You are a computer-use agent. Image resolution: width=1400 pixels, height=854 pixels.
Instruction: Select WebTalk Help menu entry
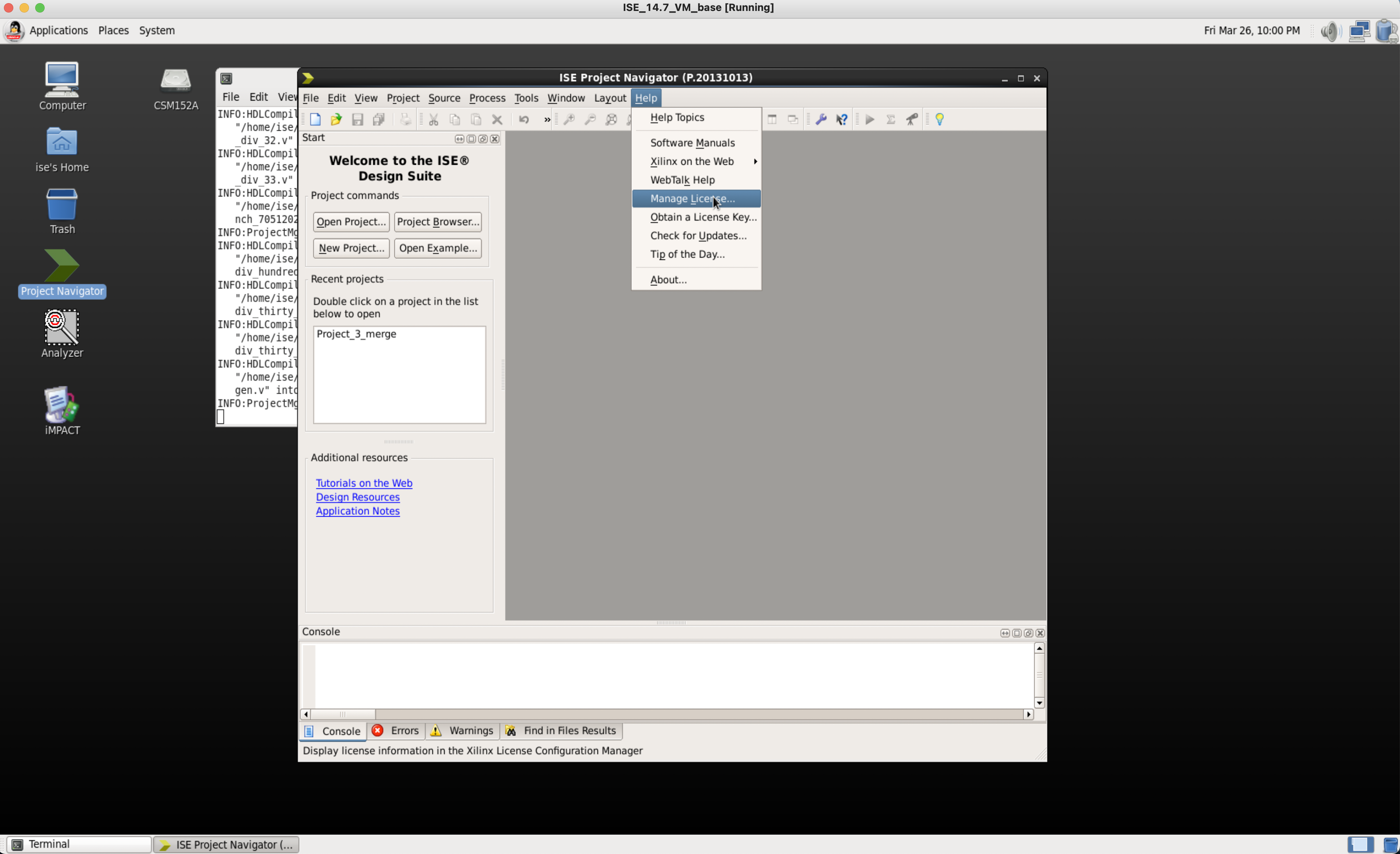pos(696,180)
